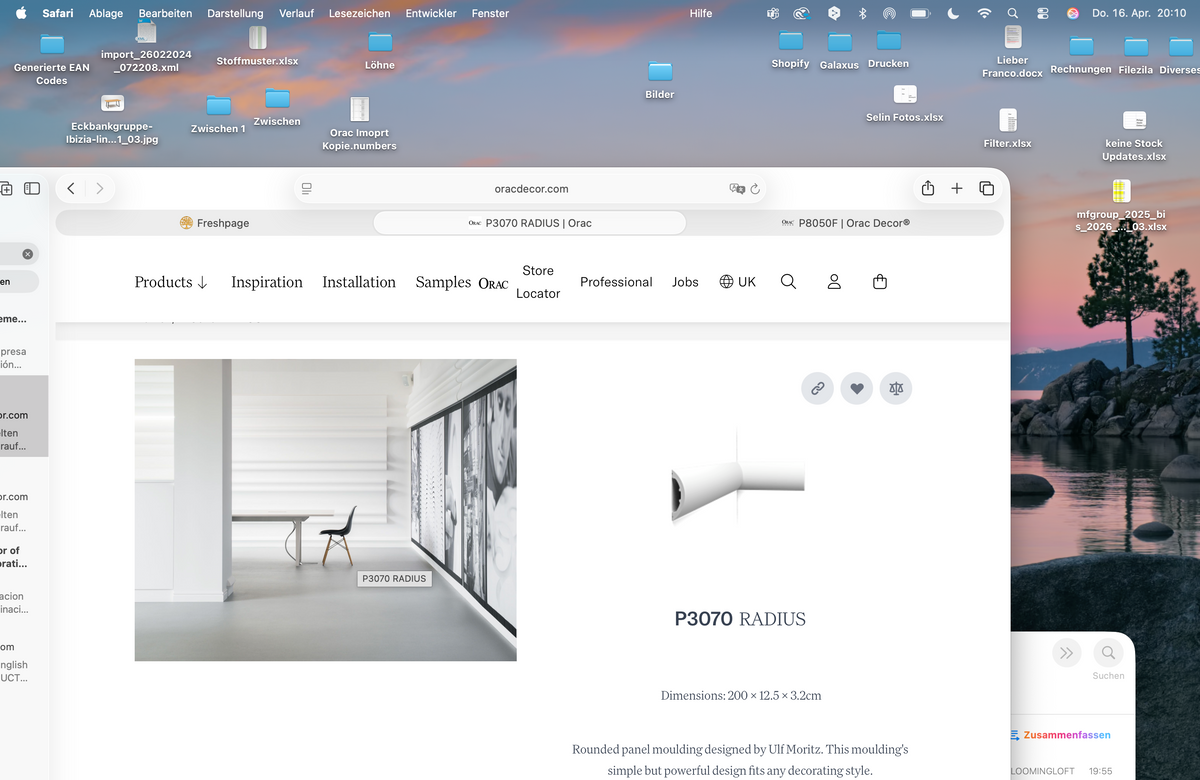
Task: Open the Samples page
Action: (x=443, y=282)
